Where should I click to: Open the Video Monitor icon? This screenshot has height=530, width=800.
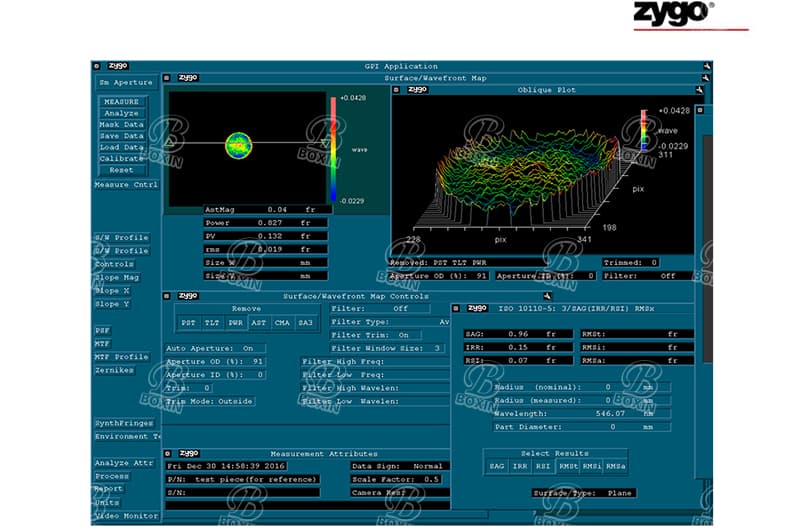click(126, 516)
